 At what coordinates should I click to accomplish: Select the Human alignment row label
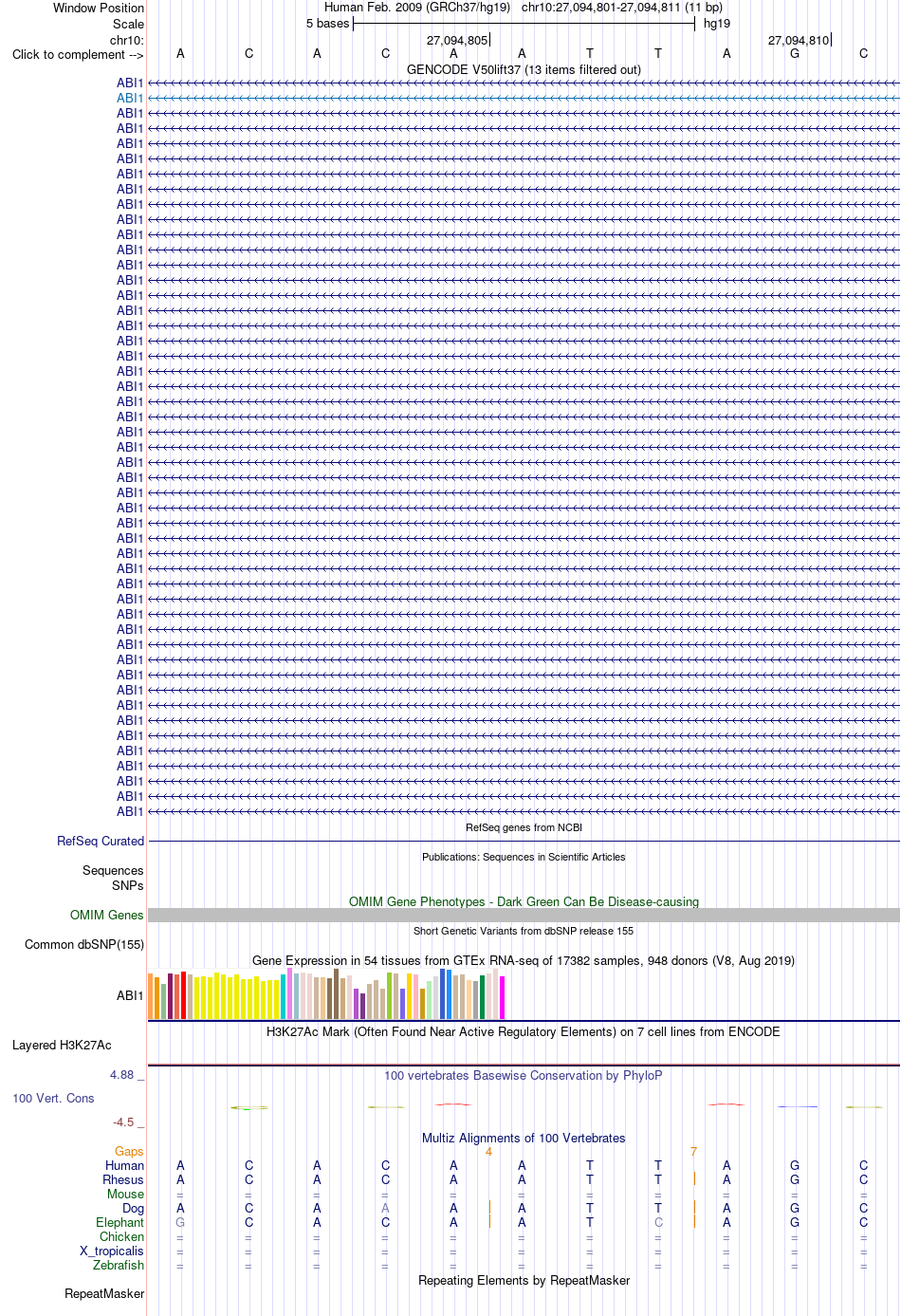[x=125, y=1165]
